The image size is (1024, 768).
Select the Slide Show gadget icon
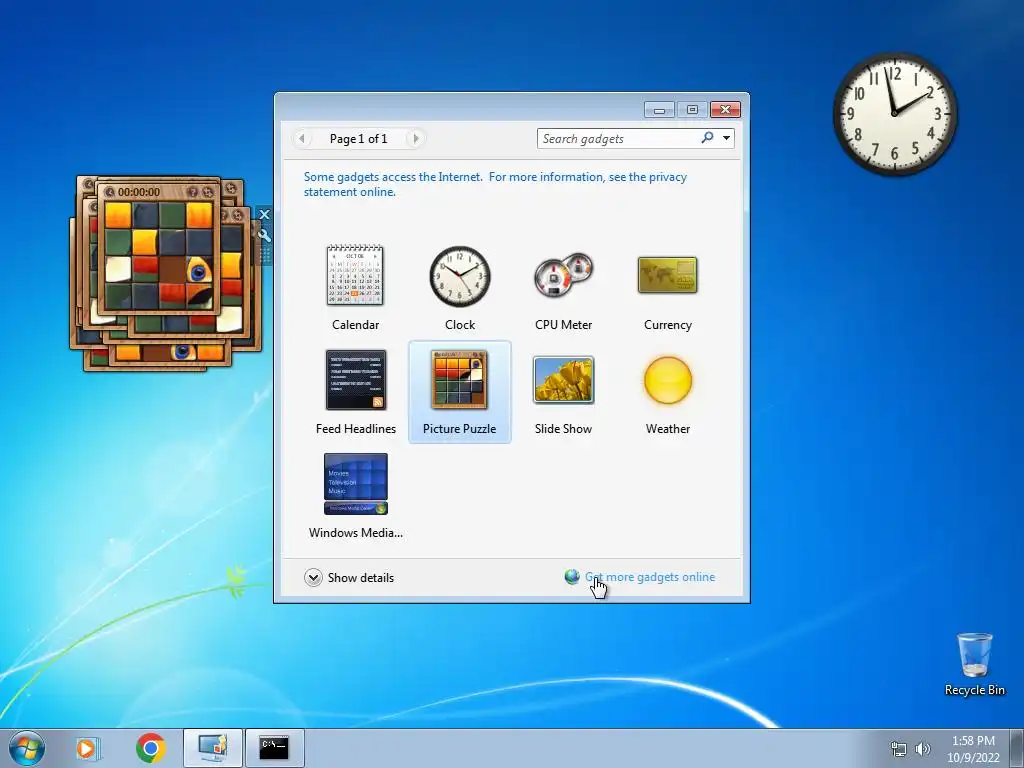(563, 379)
